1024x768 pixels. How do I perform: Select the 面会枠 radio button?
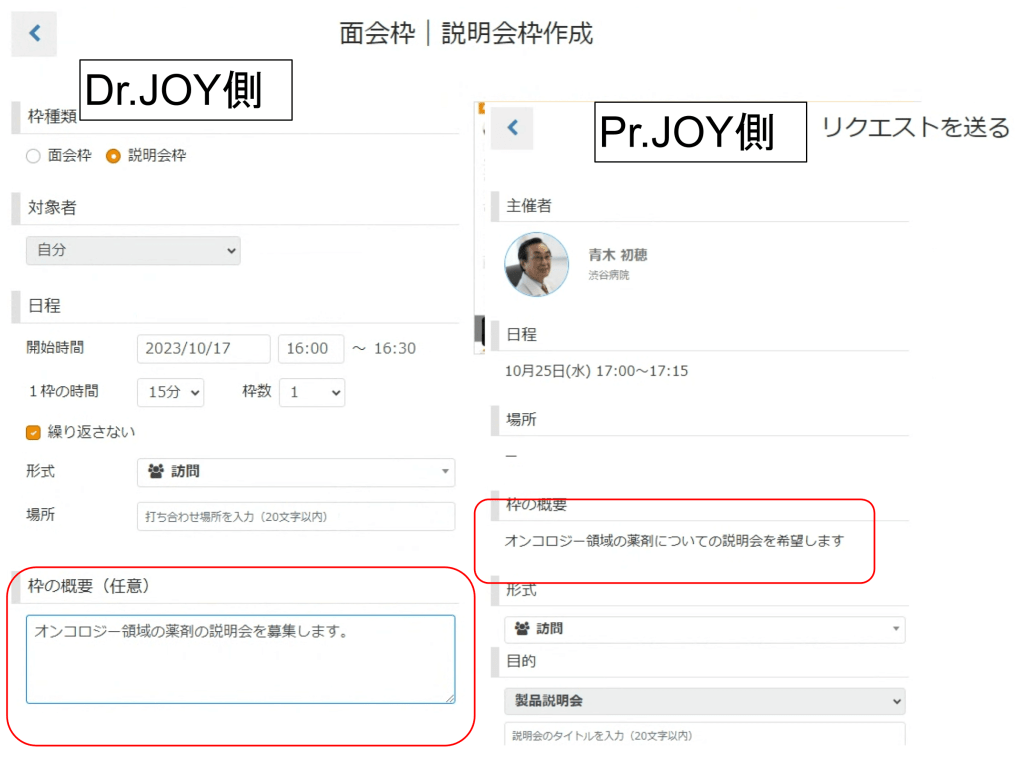click(33, 156)
